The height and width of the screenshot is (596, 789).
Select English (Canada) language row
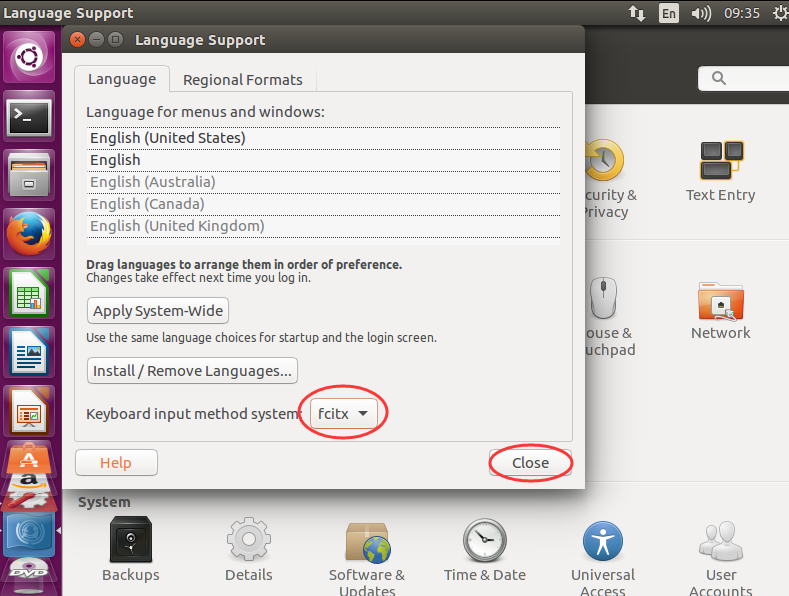coord(323,204)
